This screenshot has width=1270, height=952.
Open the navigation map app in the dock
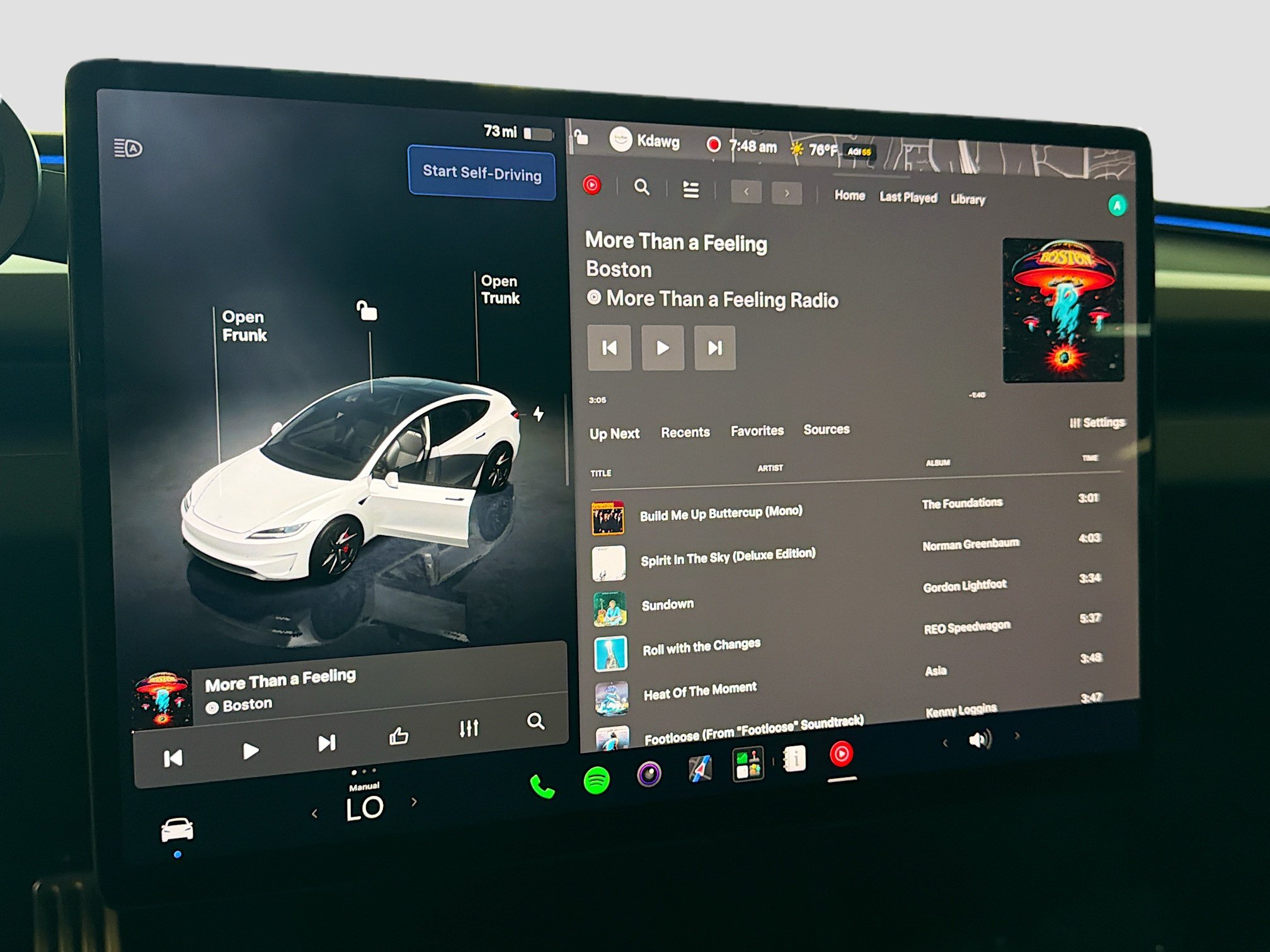click(x=700, y=768)
